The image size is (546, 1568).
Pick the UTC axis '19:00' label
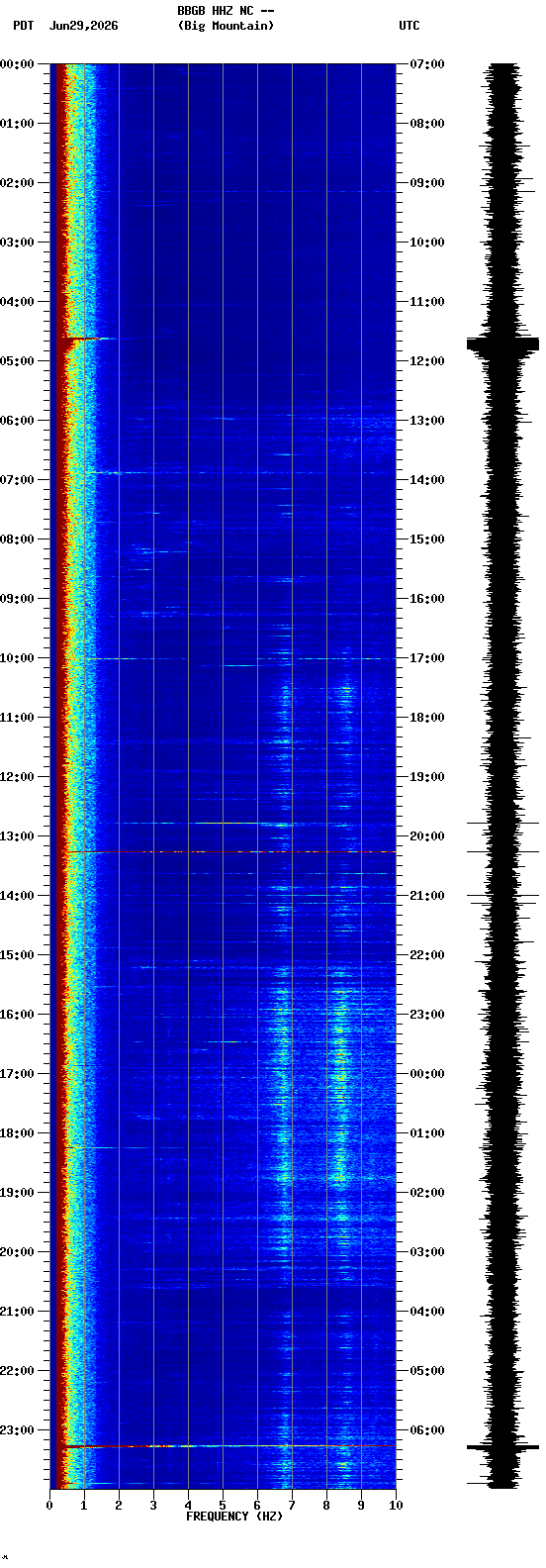[x=427, y=777]
